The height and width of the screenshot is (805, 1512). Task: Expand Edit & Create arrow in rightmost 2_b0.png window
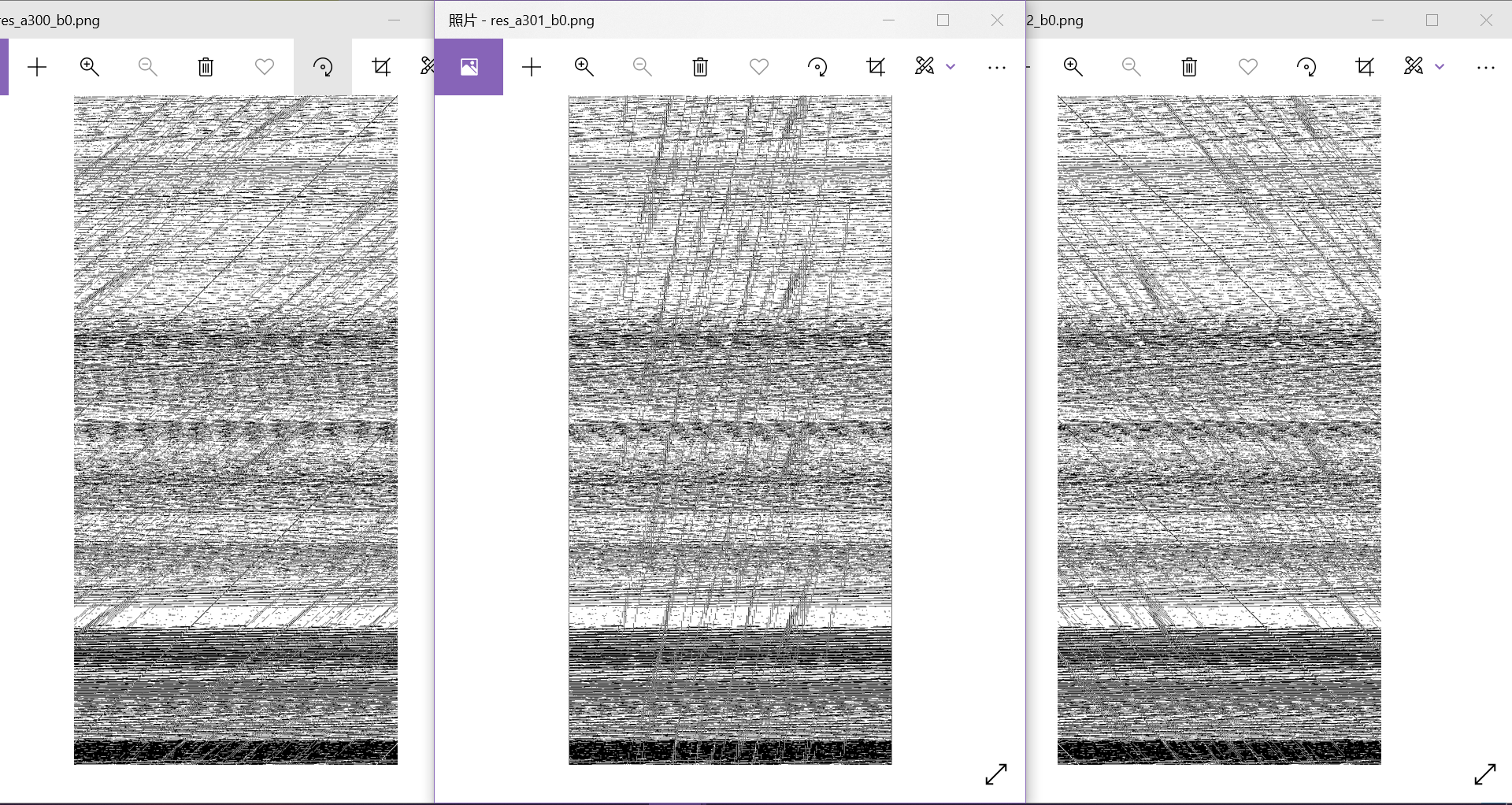tap(1440, 67)
